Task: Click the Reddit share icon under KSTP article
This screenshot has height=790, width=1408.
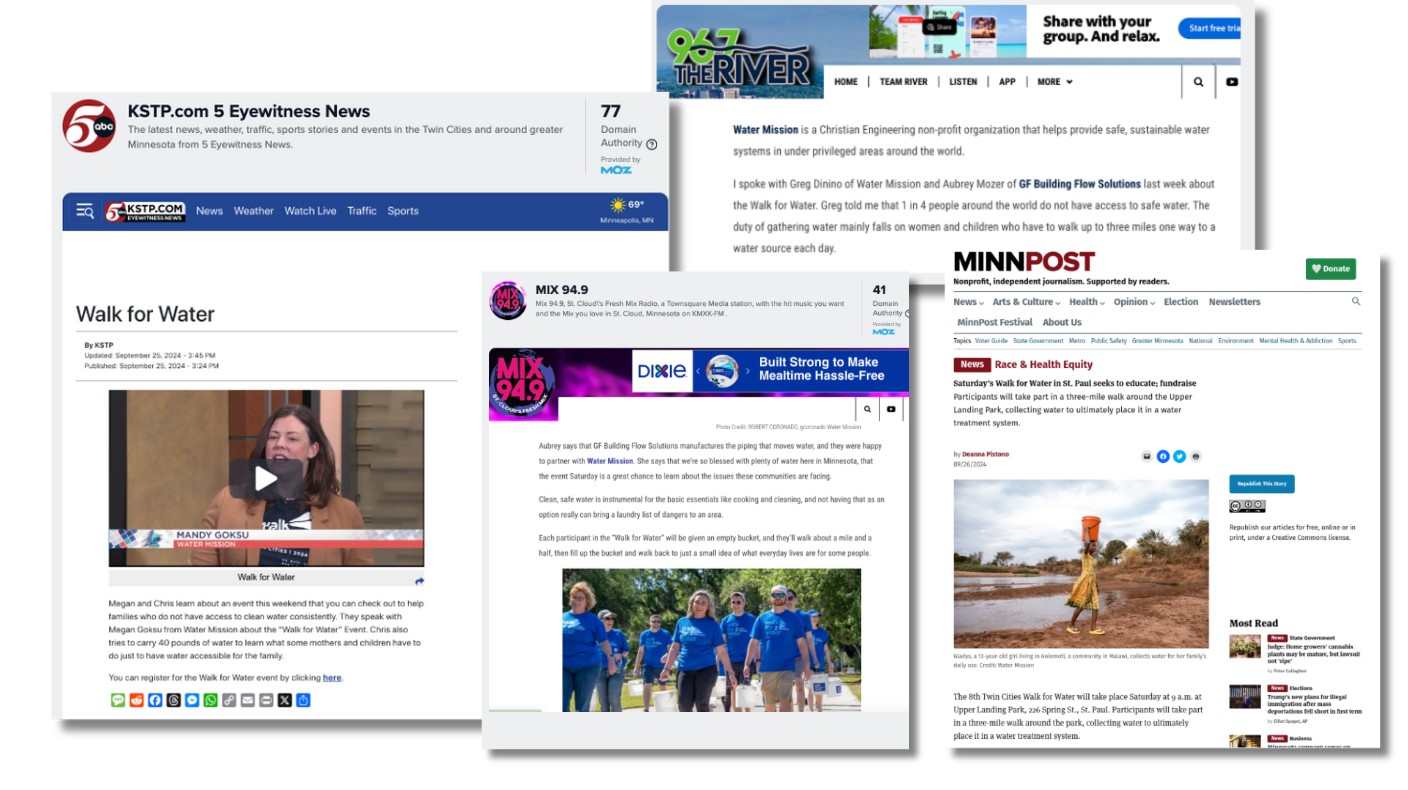Action: pos(137,700)
